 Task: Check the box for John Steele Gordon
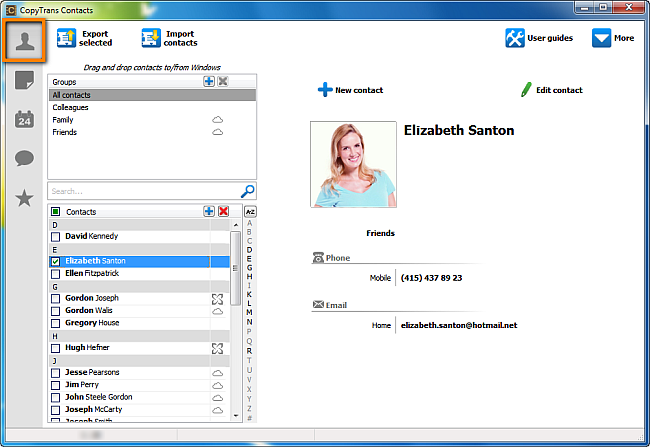coord(56,398)
